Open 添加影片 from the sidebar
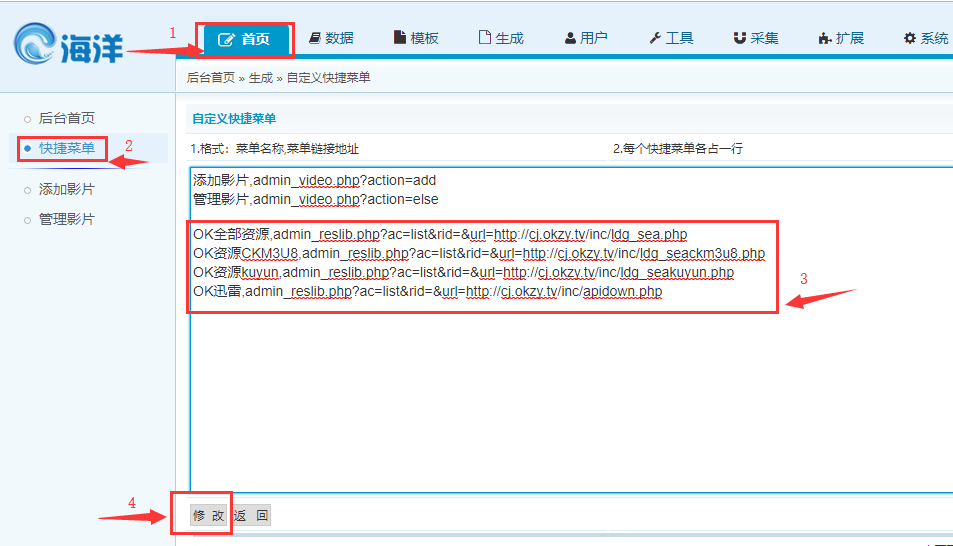 click(x=67, y=190)
